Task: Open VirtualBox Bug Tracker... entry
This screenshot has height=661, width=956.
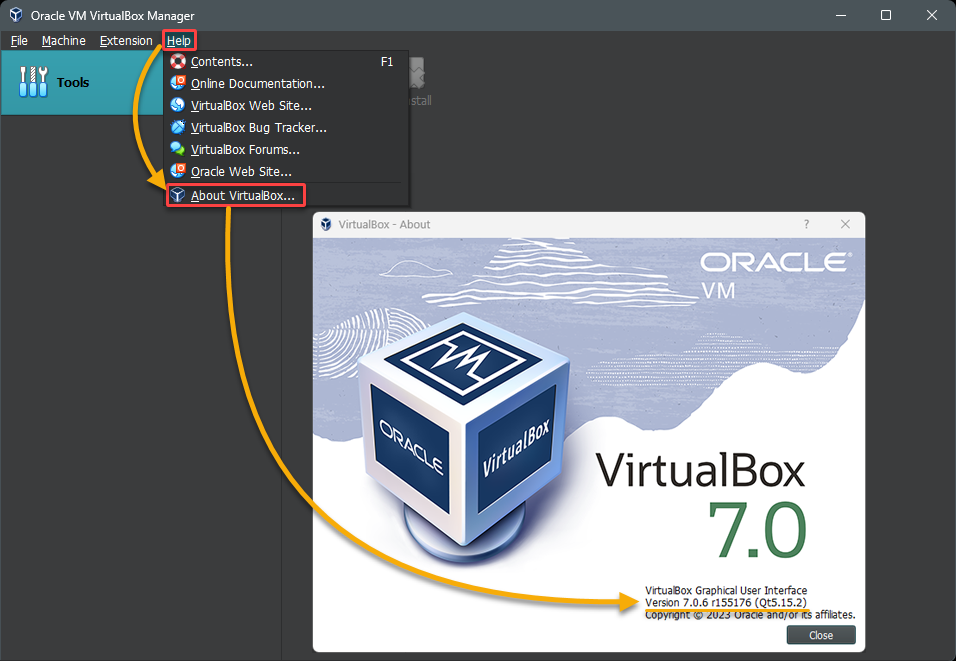Action: pos(286,127)
